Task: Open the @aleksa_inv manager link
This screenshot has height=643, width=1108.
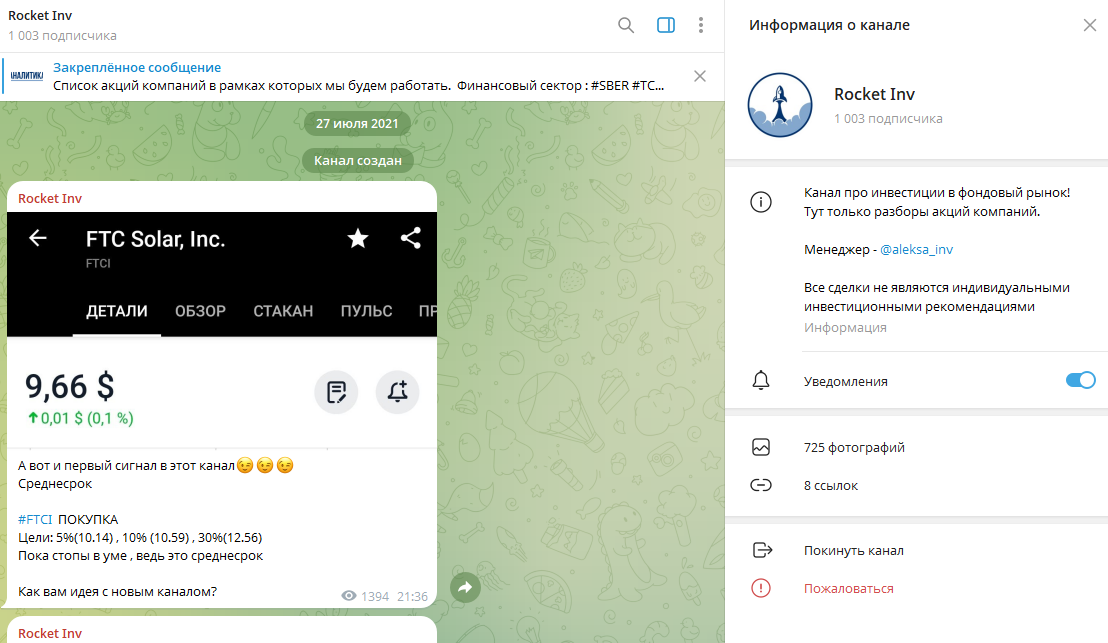Action: tap(917, 249)
